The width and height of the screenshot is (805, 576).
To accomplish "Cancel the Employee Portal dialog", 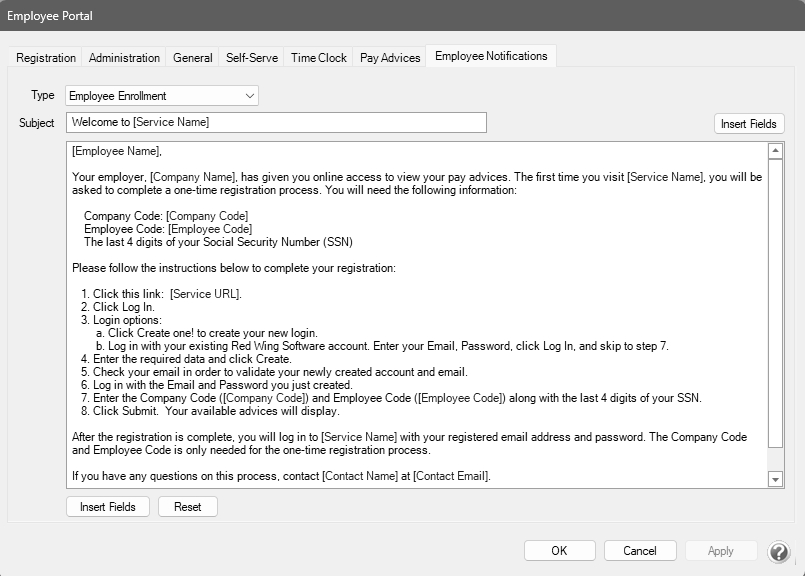I will click(639, 551).
